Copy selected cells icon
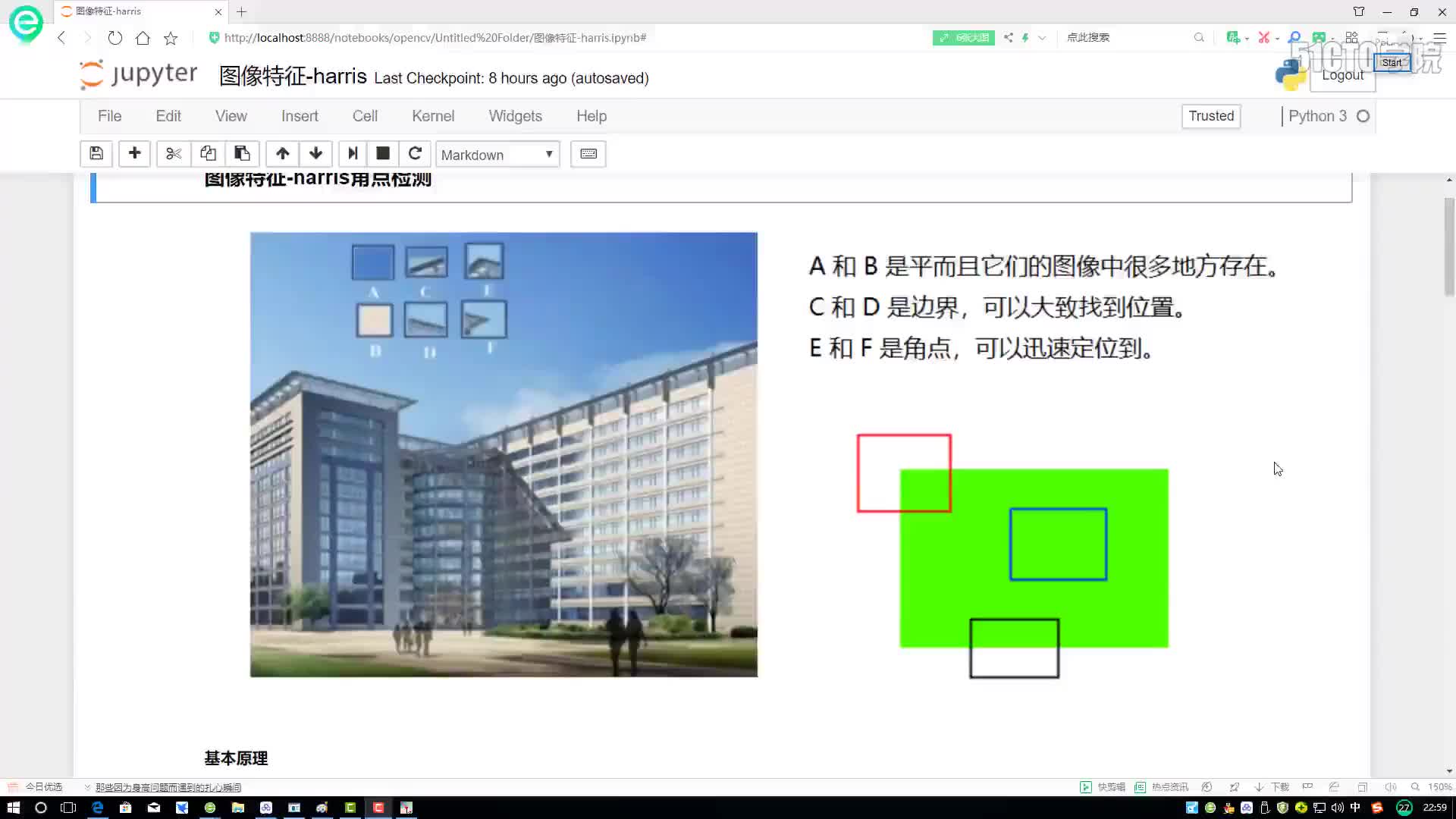The image size is (1456, 819). pos(208,154)
